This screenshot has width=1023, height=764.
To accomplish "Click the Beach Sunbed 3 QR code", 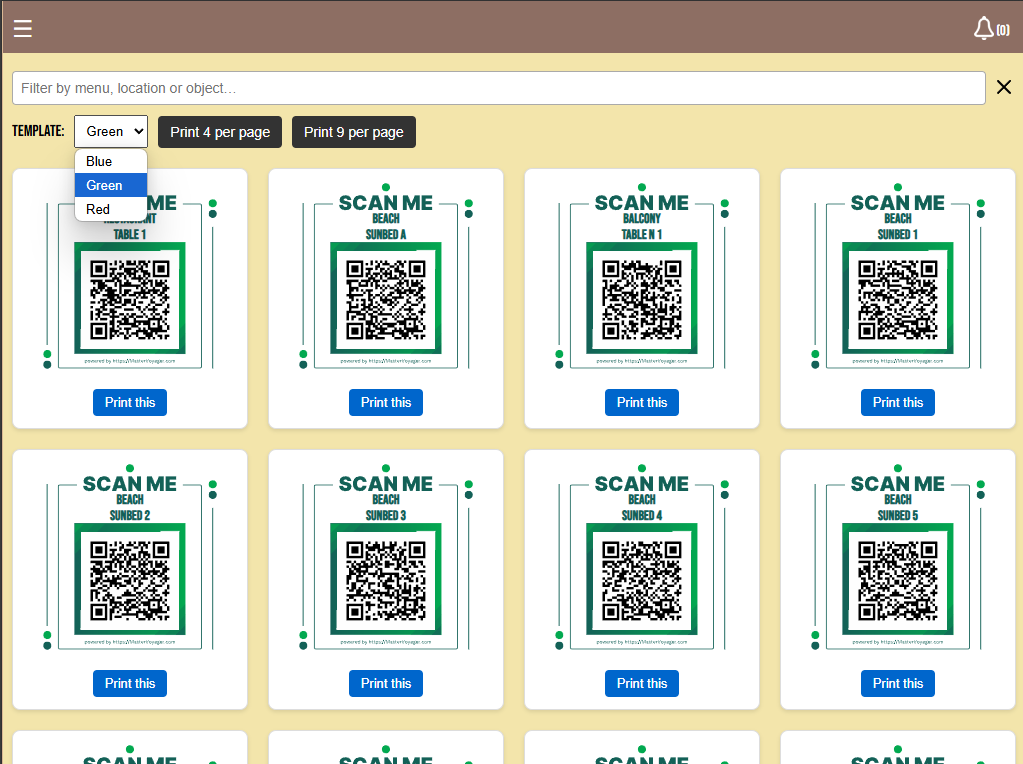I will pyautogui.click(x=386, y=579).
